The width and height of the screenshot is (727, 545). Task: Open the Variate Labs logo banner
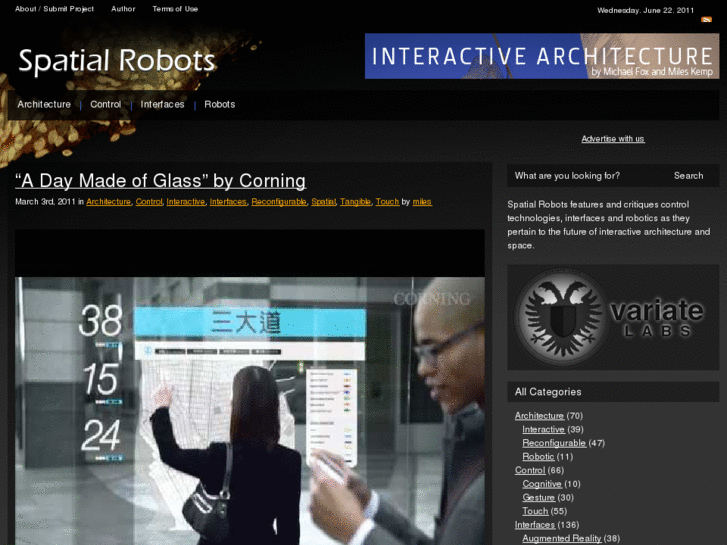[x=613, y=317]
